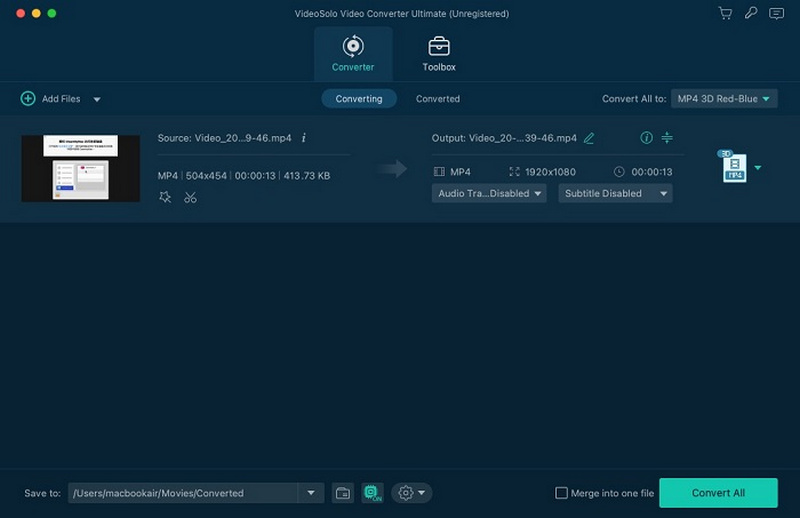Select the Converted tab
This screenshot has width=800, height=518.
438,98
